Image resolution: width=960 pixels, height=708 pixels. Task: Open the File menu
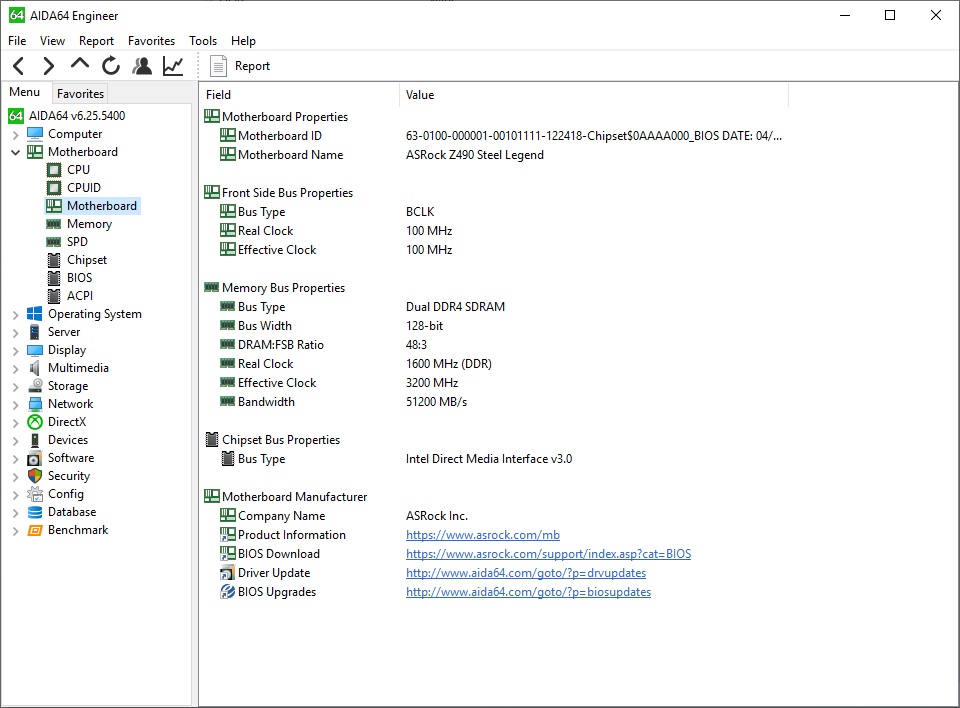[x=17, y=40]
